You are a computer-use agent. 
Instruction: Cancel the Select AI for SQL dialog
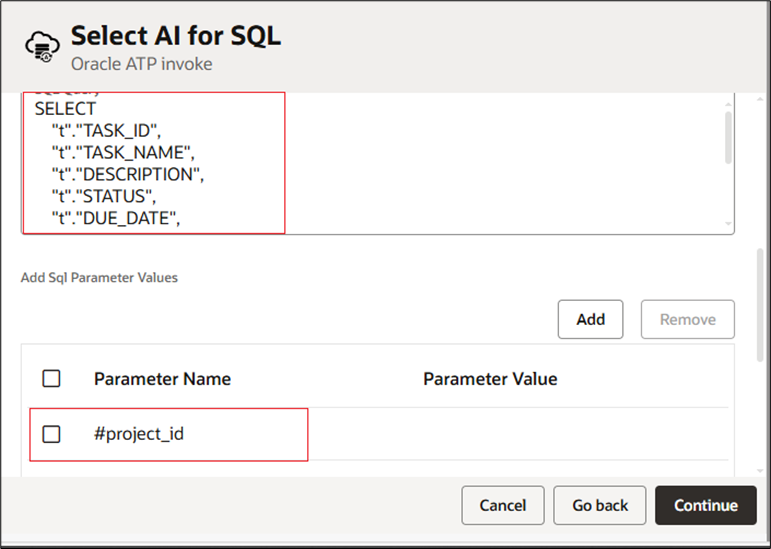pyautogui.click(x=502, y=505)
